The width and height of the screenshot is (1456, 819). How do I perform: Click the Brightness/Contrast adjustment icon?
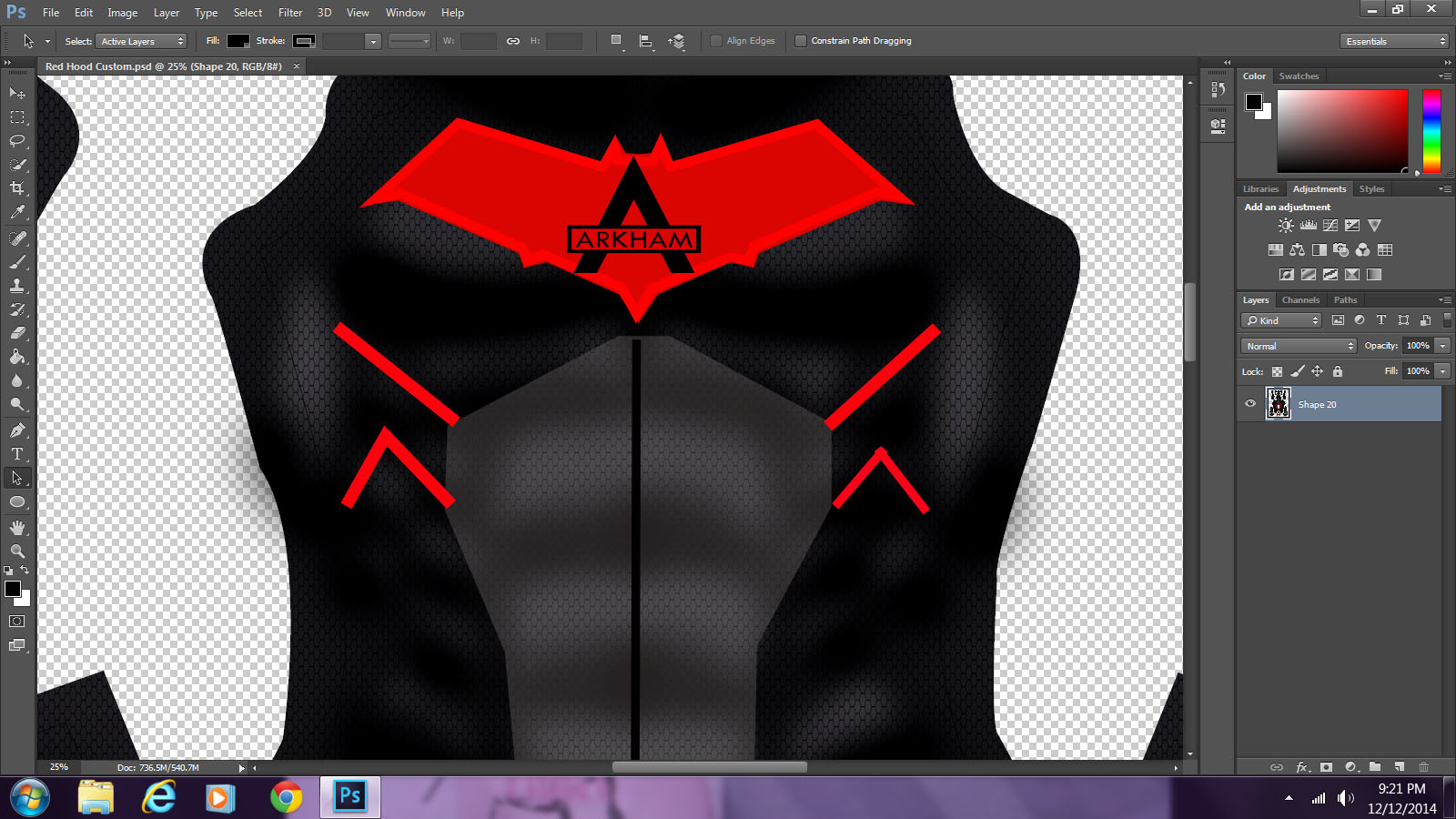1286,226
